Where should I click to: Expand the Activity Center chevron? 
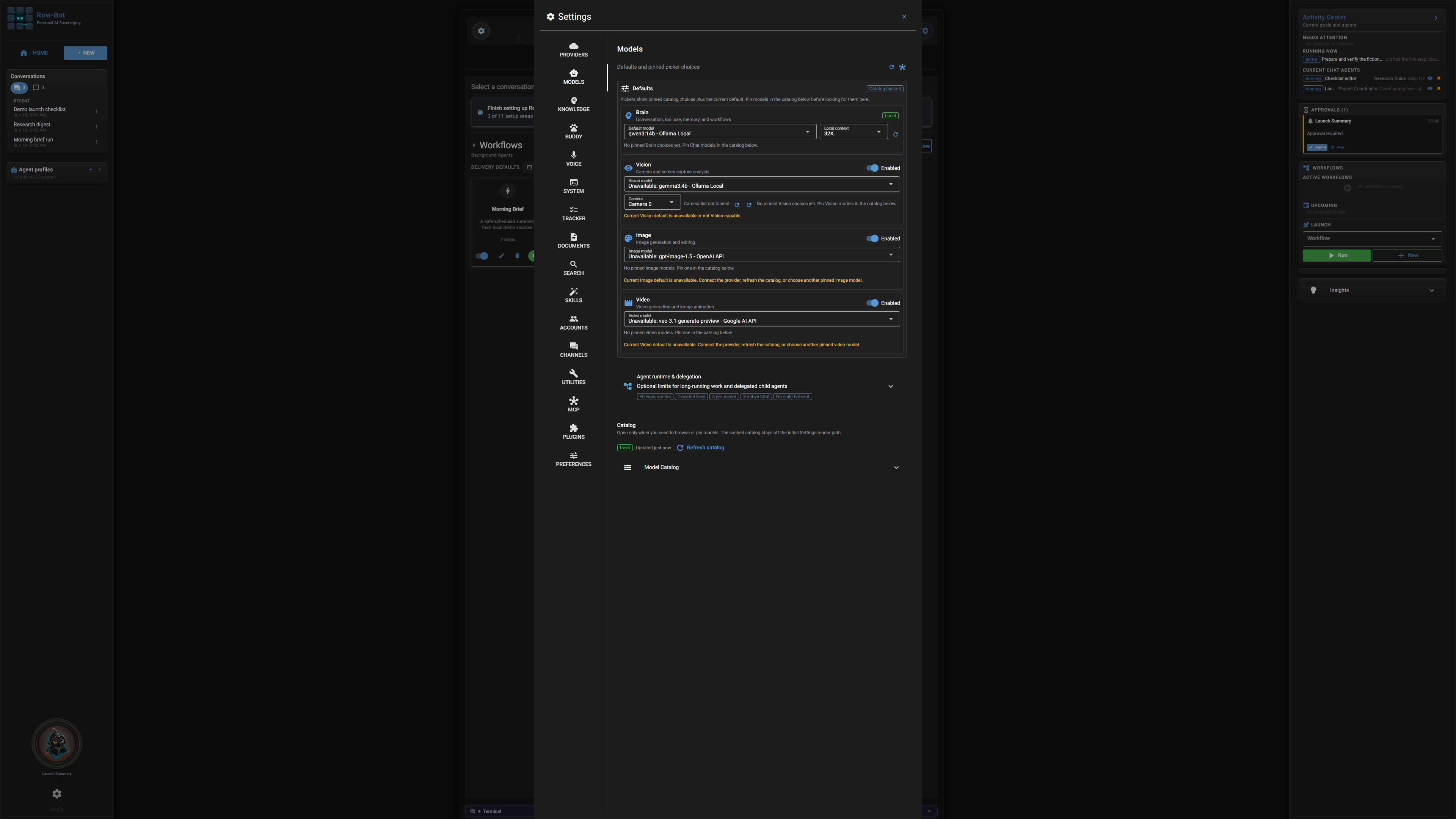(x=1436, y=18)
